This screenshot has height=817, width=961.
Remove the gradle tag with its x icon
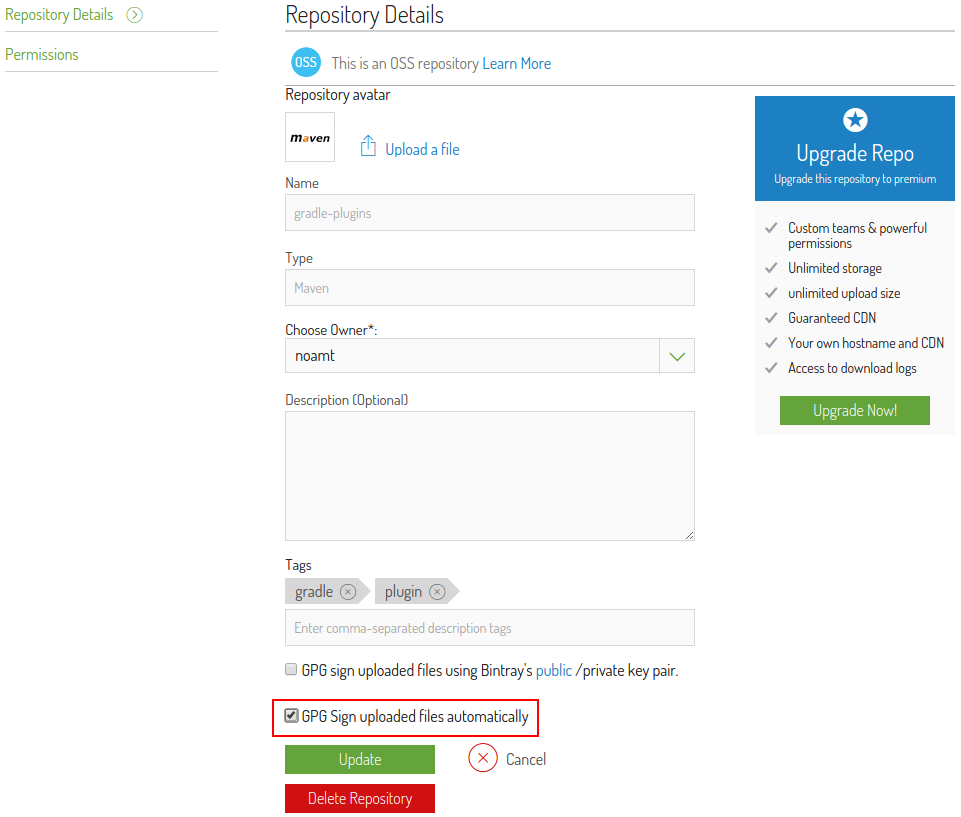(348, 592)
